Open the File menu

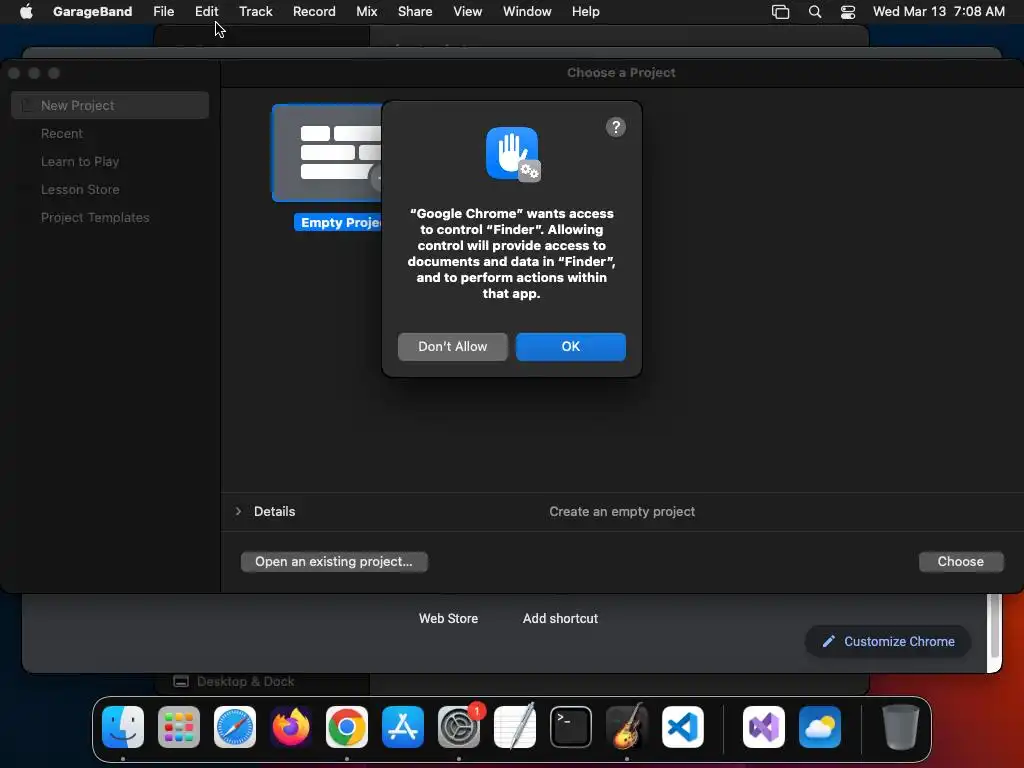click(163, 11)
